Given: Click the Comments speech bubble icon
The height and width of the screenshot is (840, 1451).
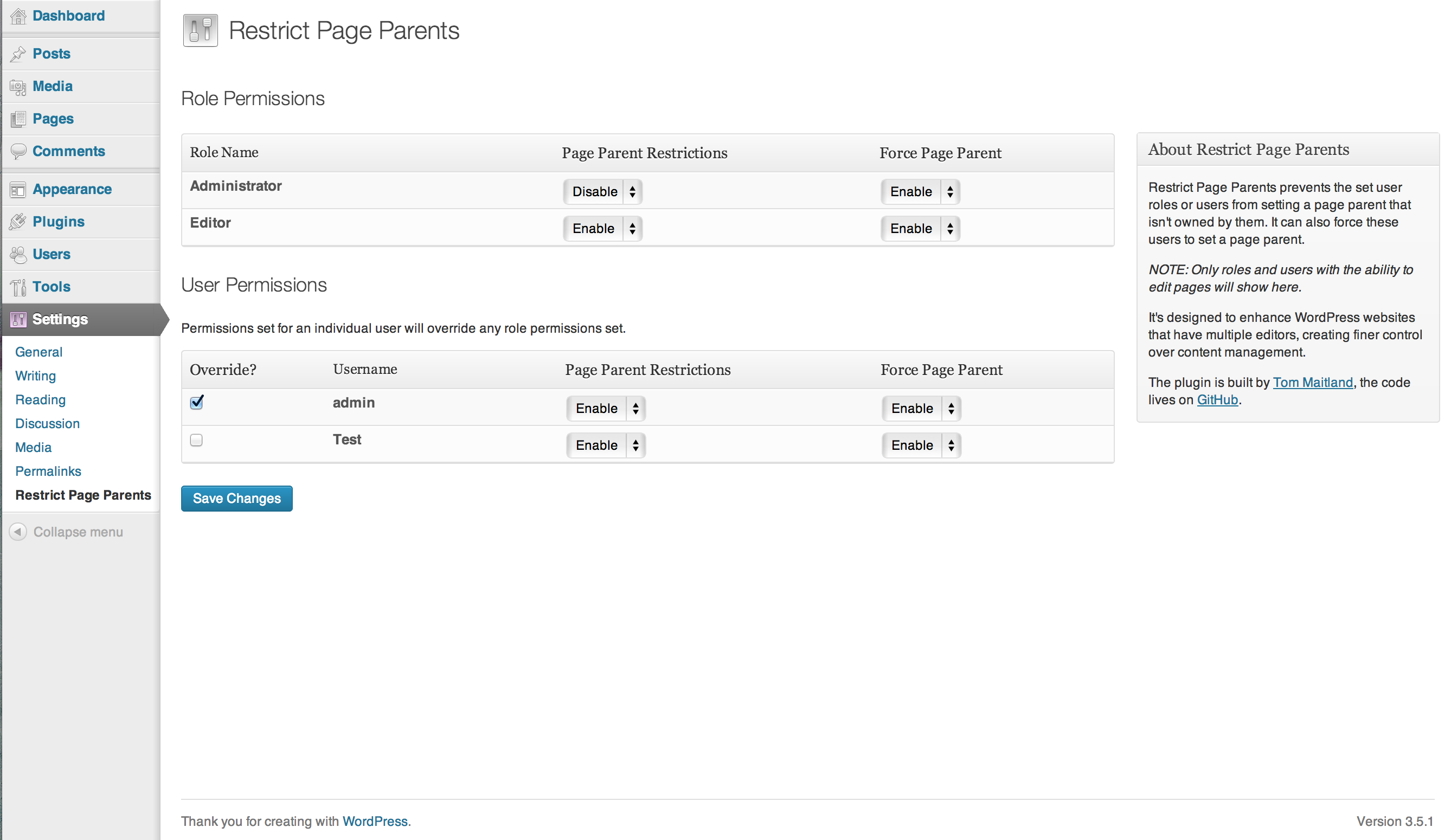Looking at the screenshot, I should point(18,151).
